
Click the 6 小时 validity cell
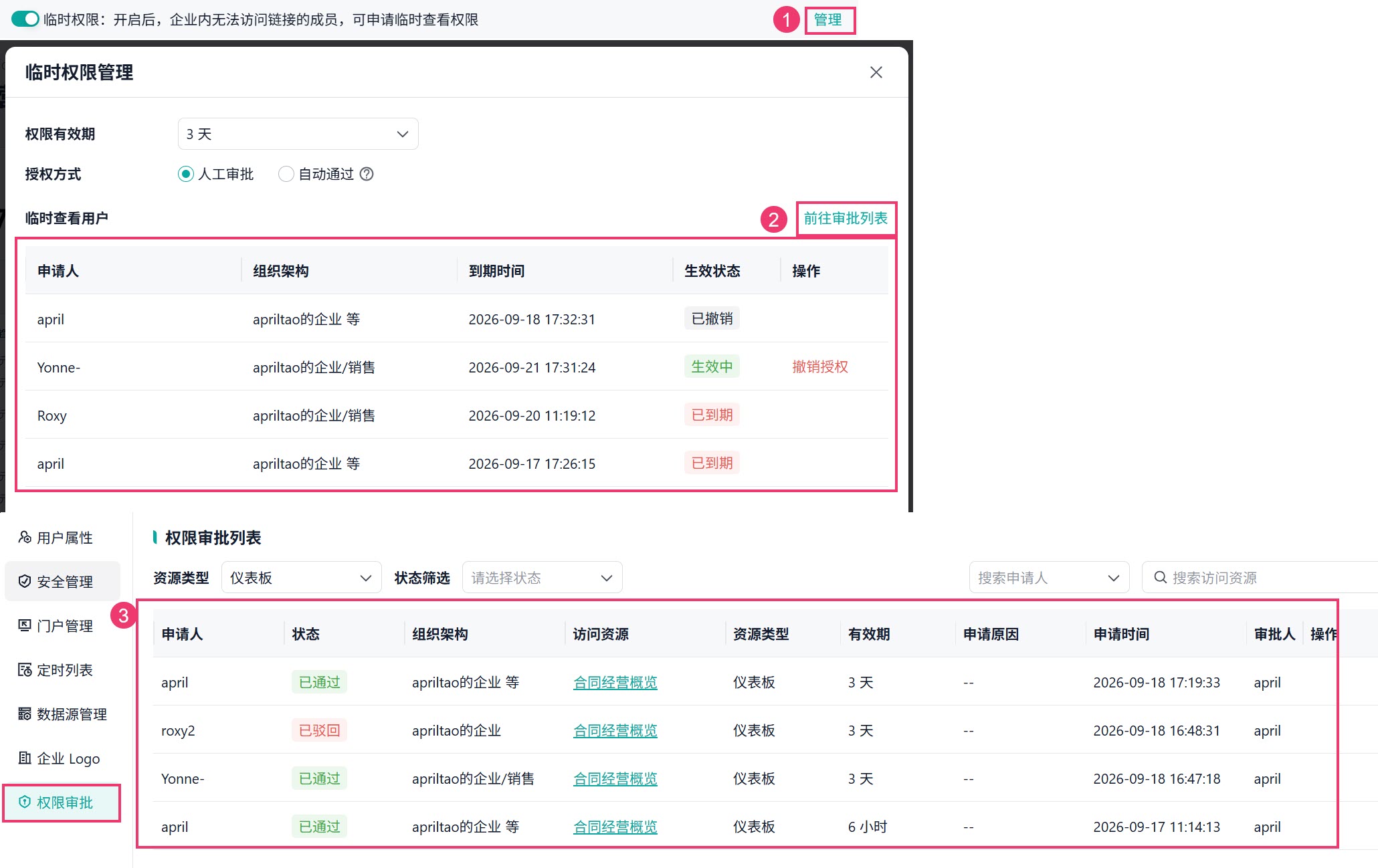point(868,827)
